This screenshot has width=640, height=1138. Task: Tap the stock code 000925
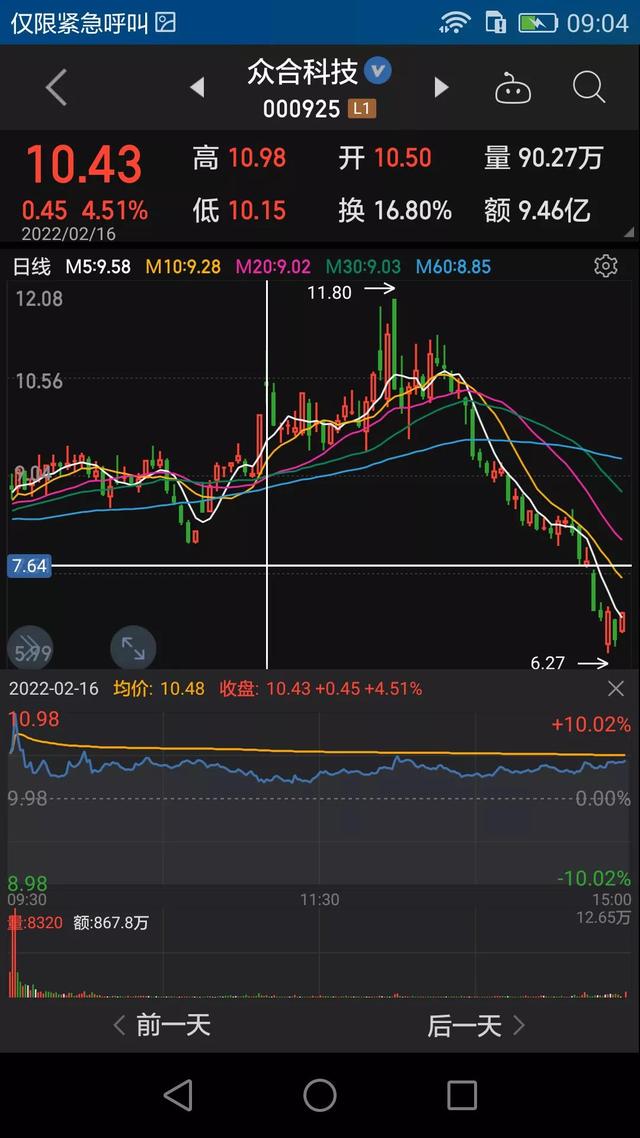[301, 109]
